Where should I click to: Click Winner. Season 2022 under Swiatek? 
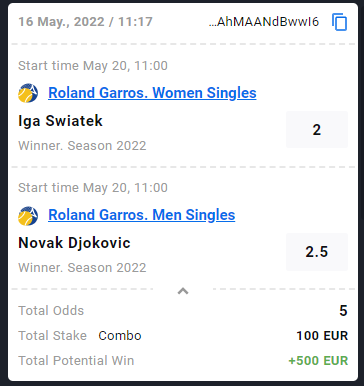click(x=82, y=146)
